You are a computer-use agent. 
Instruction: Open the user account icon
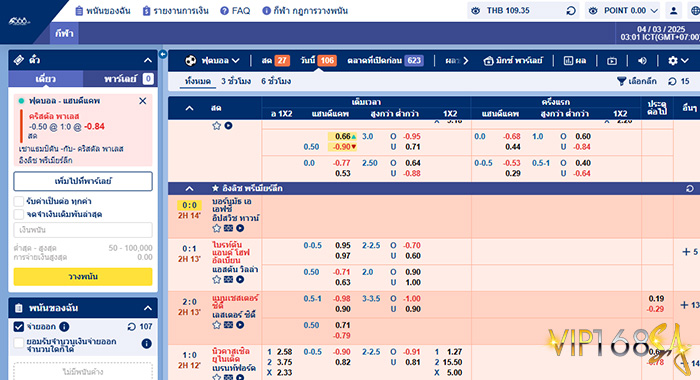tap(674, 11)
